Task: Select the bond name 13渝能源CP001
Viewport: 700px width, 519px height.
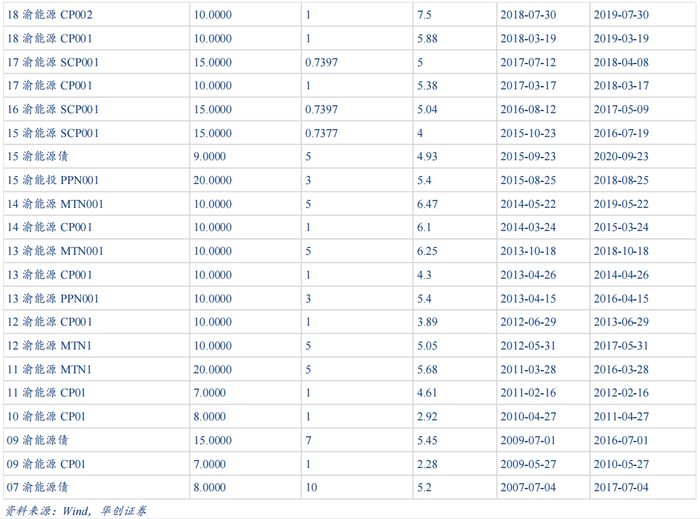Action: point(50,275)
